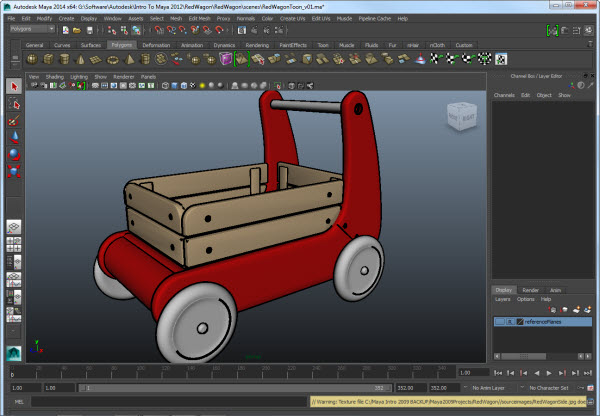Toggle visibility box of referencePlanes layer
600x416 pixels.
click(499, 322)
